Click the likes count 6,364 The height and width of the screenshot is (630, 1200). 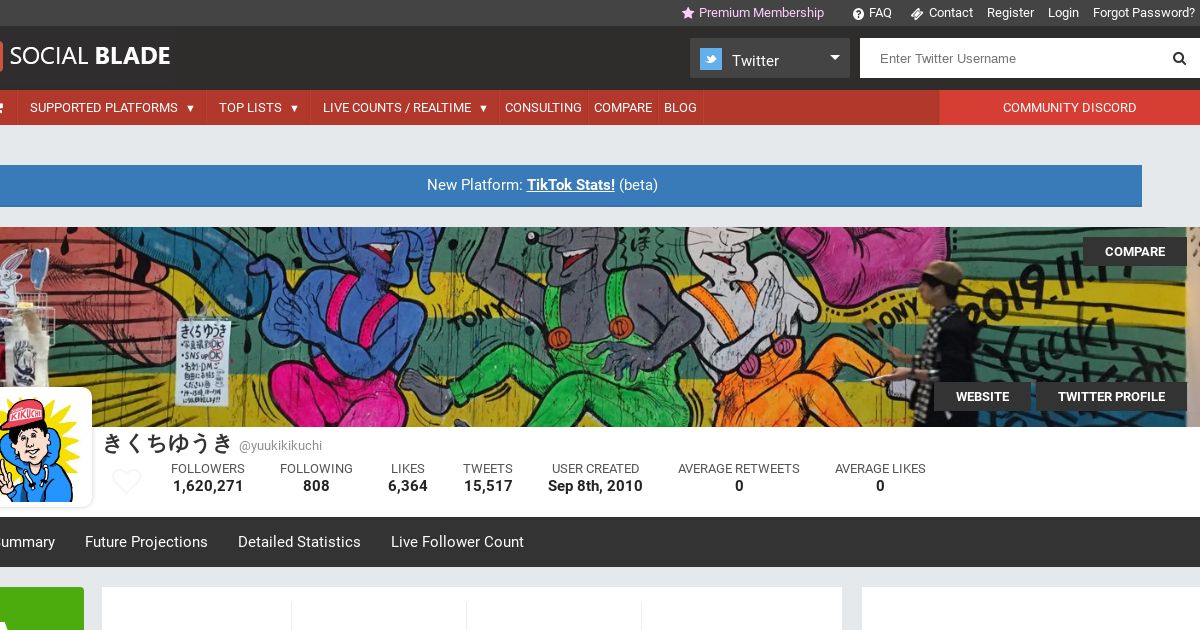408,486
